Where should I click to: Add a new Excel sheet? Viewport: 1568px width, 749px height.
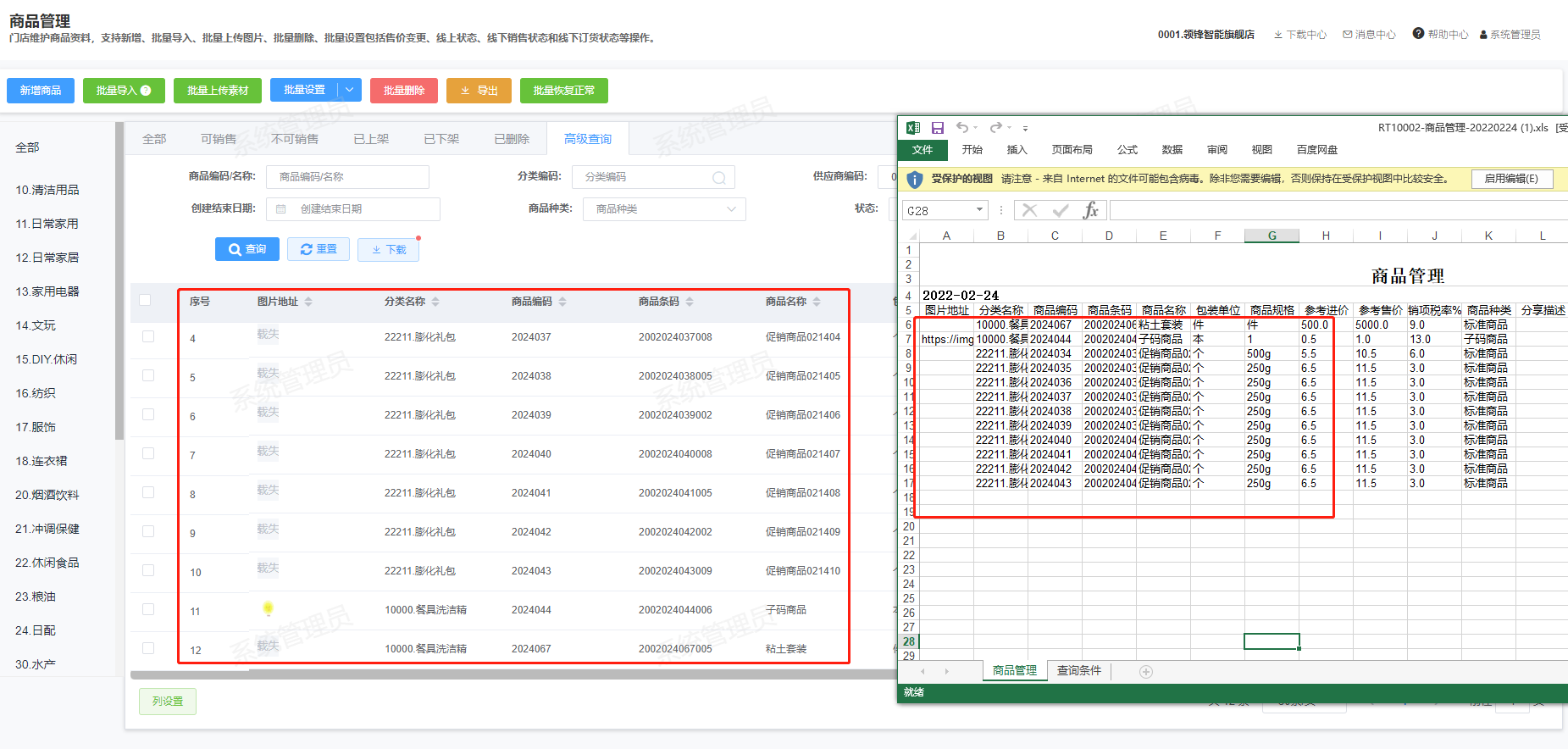[x=1145, y=672]
